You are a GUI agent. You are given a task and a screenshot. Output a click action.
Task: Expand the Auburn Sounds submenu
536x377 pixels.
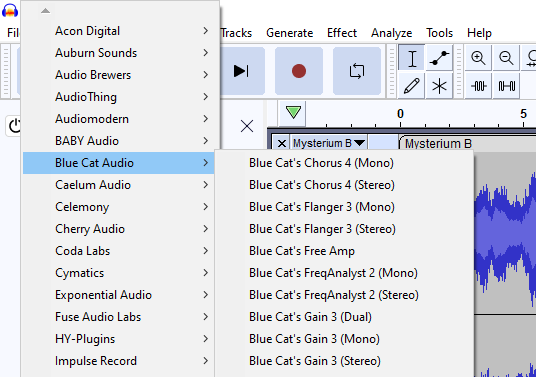[119, 53]
